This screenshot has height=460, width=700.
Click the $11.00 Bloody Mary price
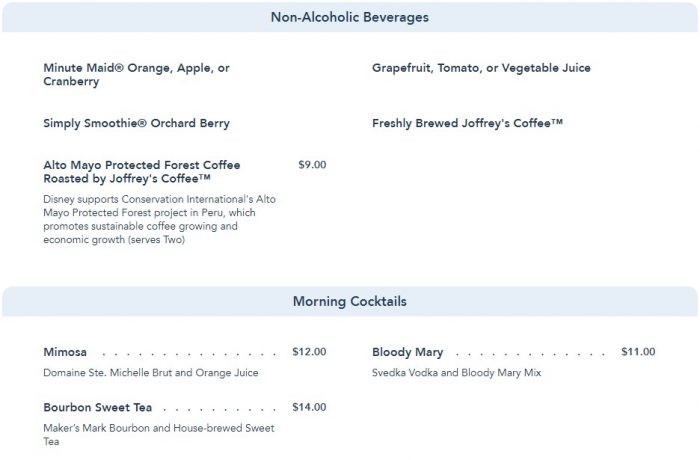tap(638, 351)
